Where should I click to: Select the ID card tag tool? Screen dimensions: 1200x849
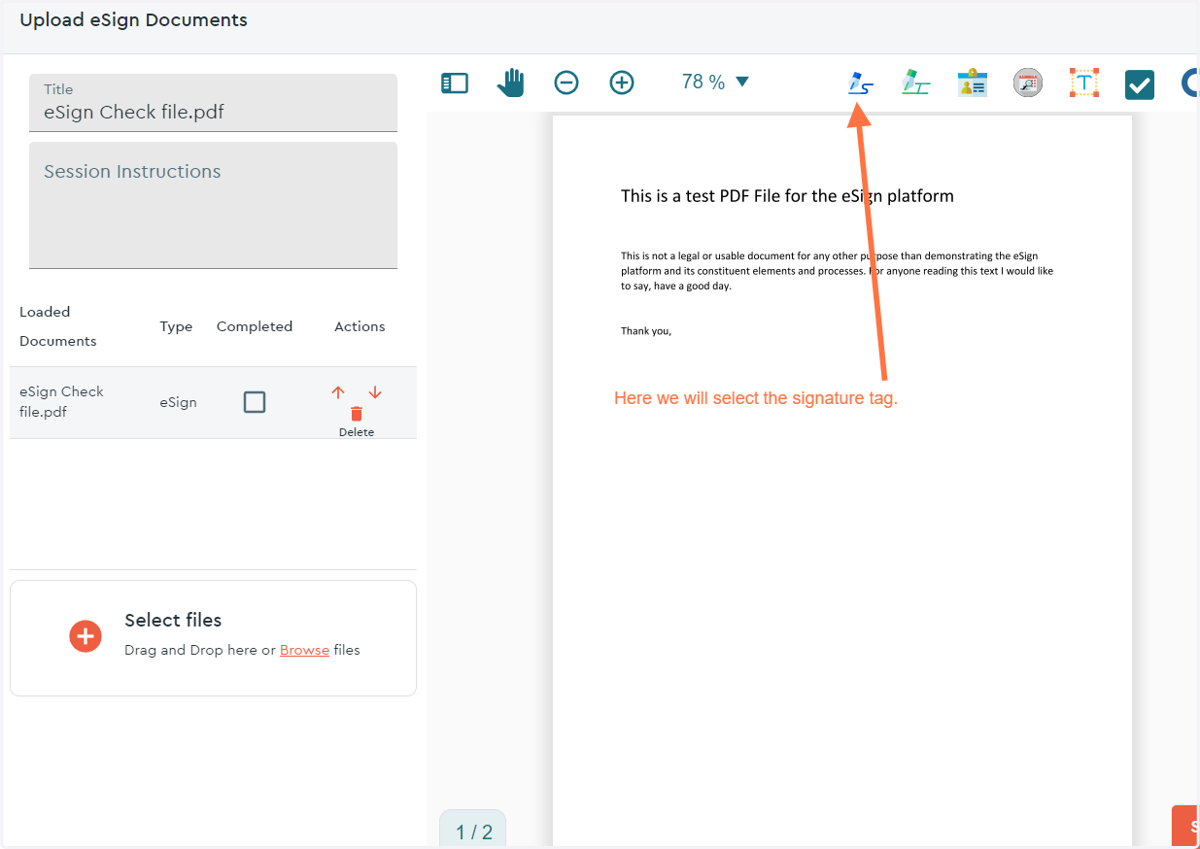[x=972, y=83]
